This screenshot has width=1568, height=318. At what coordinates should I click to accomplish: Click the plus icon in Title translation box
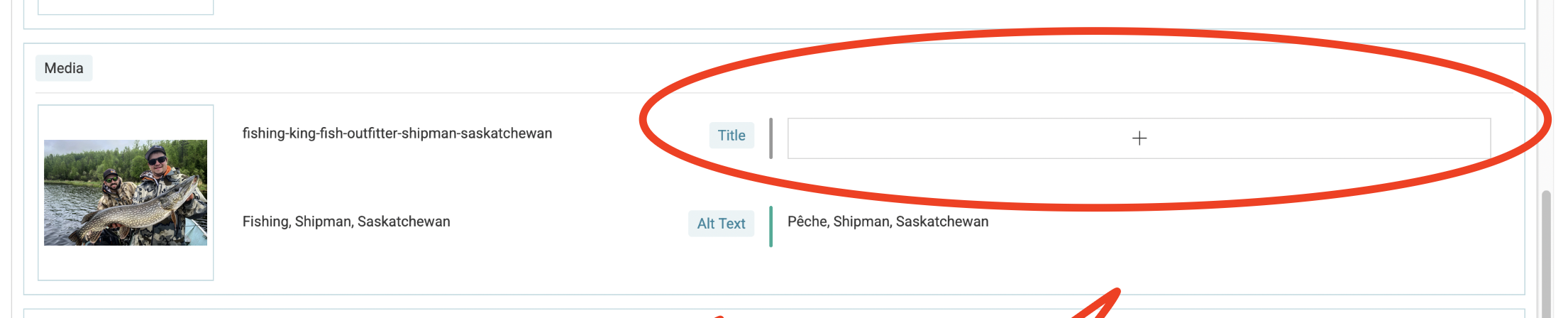coord(1139,138)
